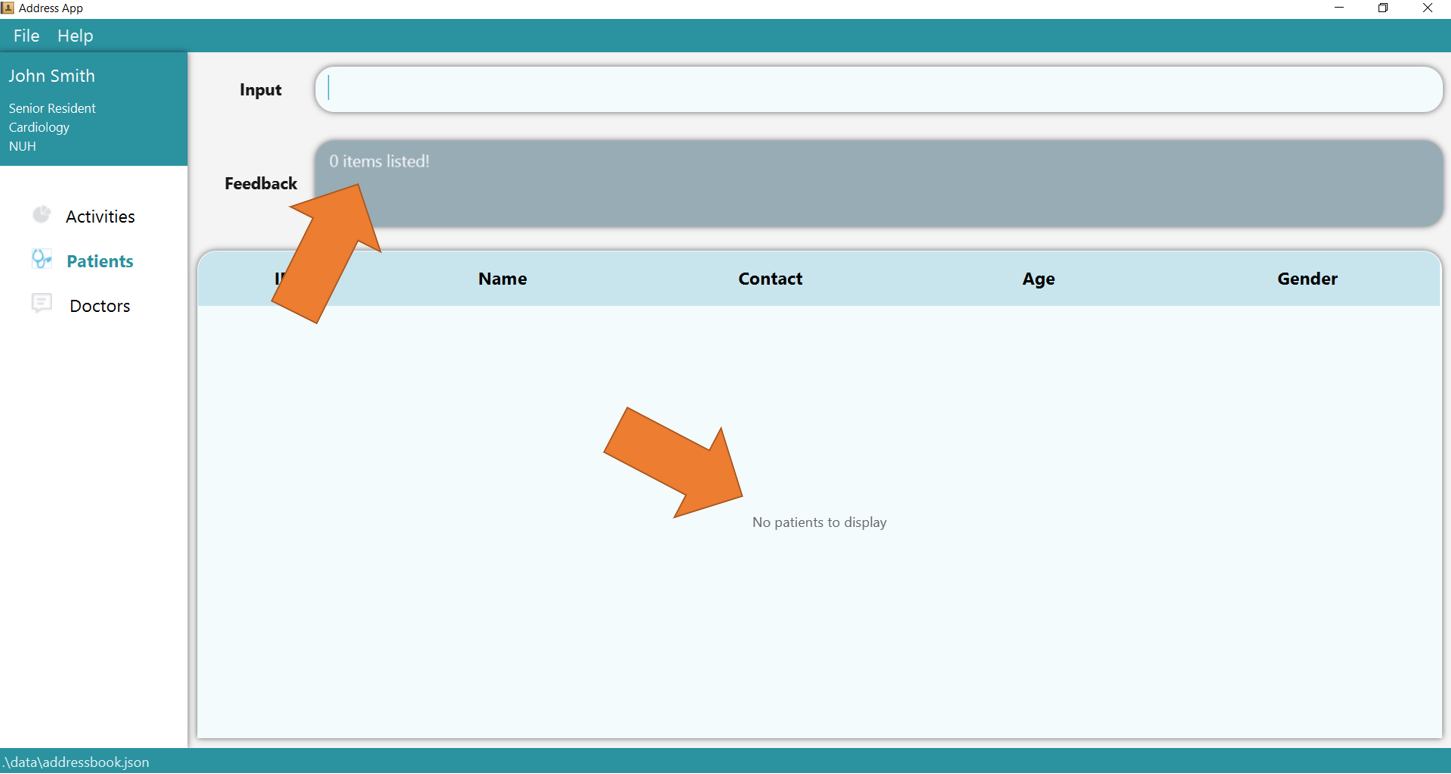The height and width of the screenshot is (774, 1451).
Task: Restore down the Address App window
Action: [x=1383, y=8]
